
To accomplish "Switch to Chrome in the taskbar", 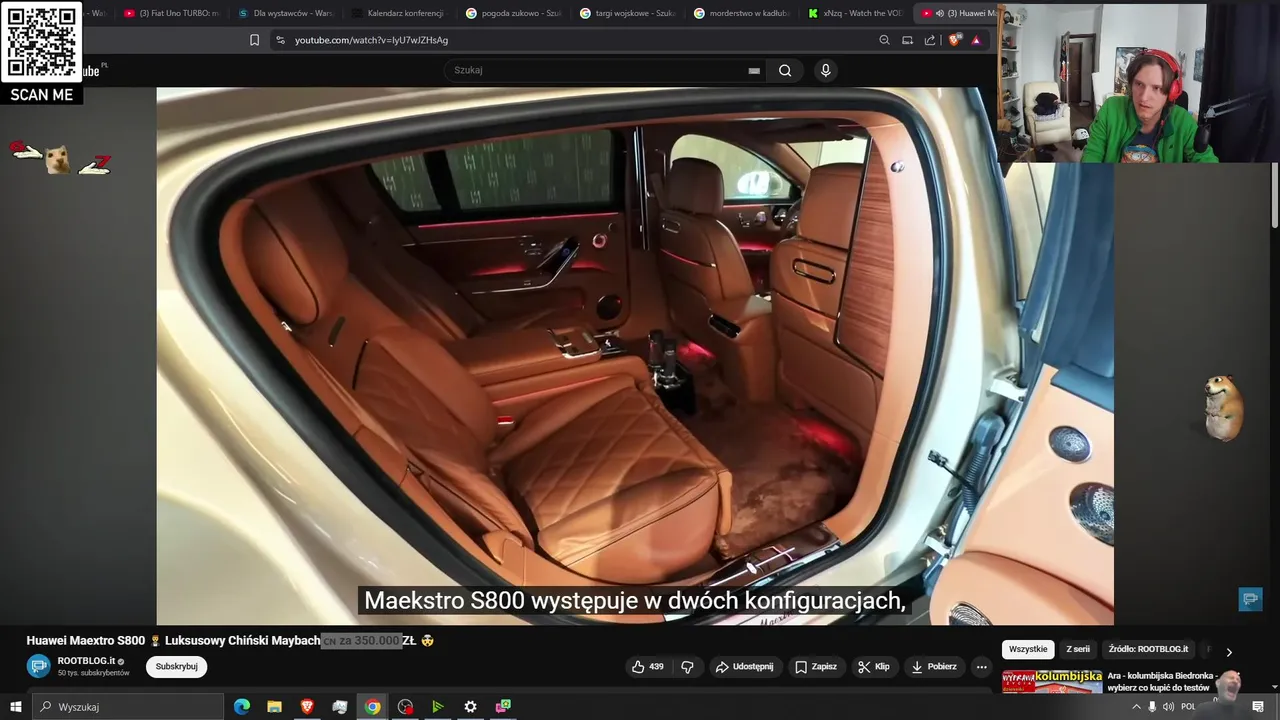I will pos(372,707).
